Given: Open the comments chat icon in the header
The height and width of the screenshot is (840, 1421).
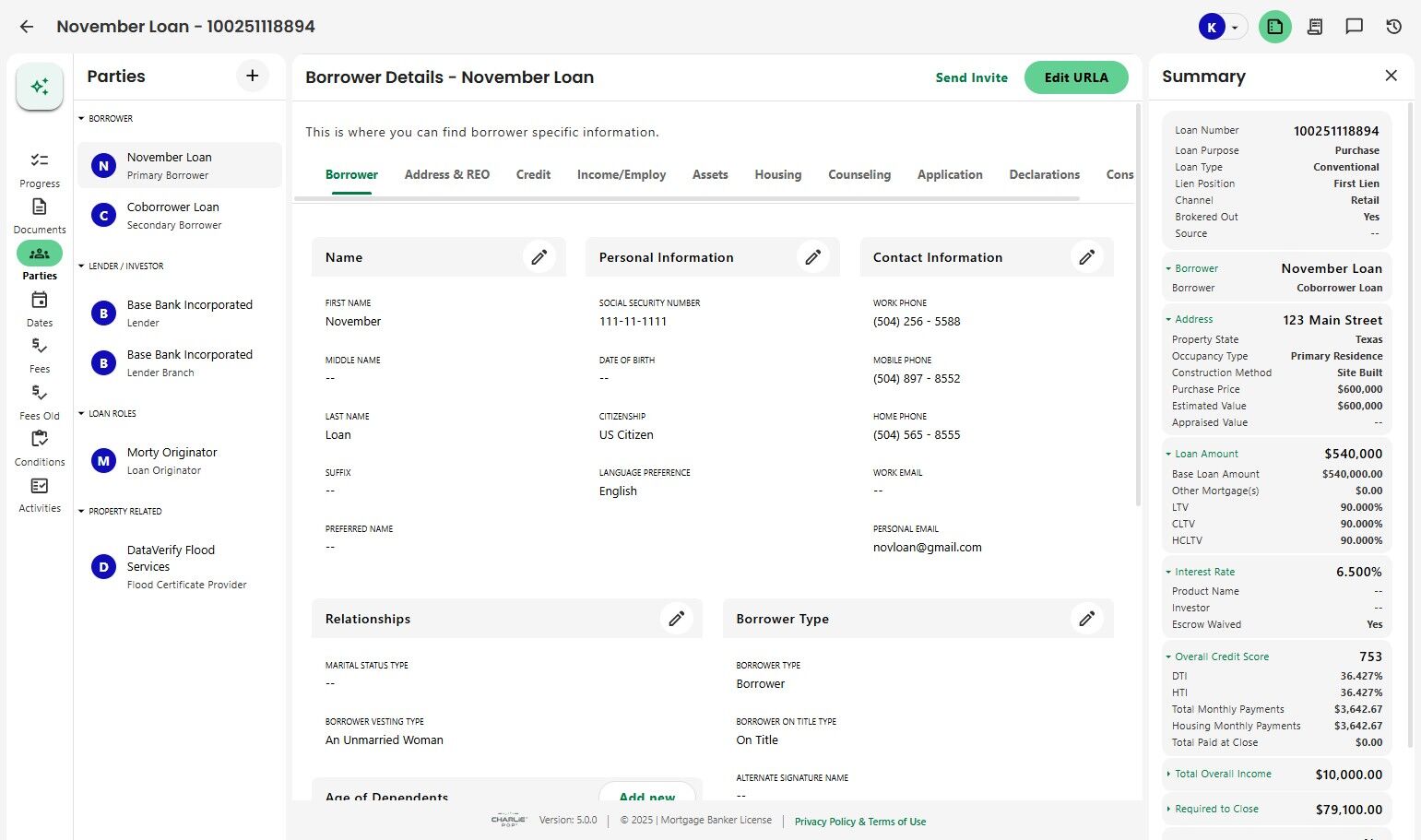Looking at the screenshot, I should (1354, 27).
